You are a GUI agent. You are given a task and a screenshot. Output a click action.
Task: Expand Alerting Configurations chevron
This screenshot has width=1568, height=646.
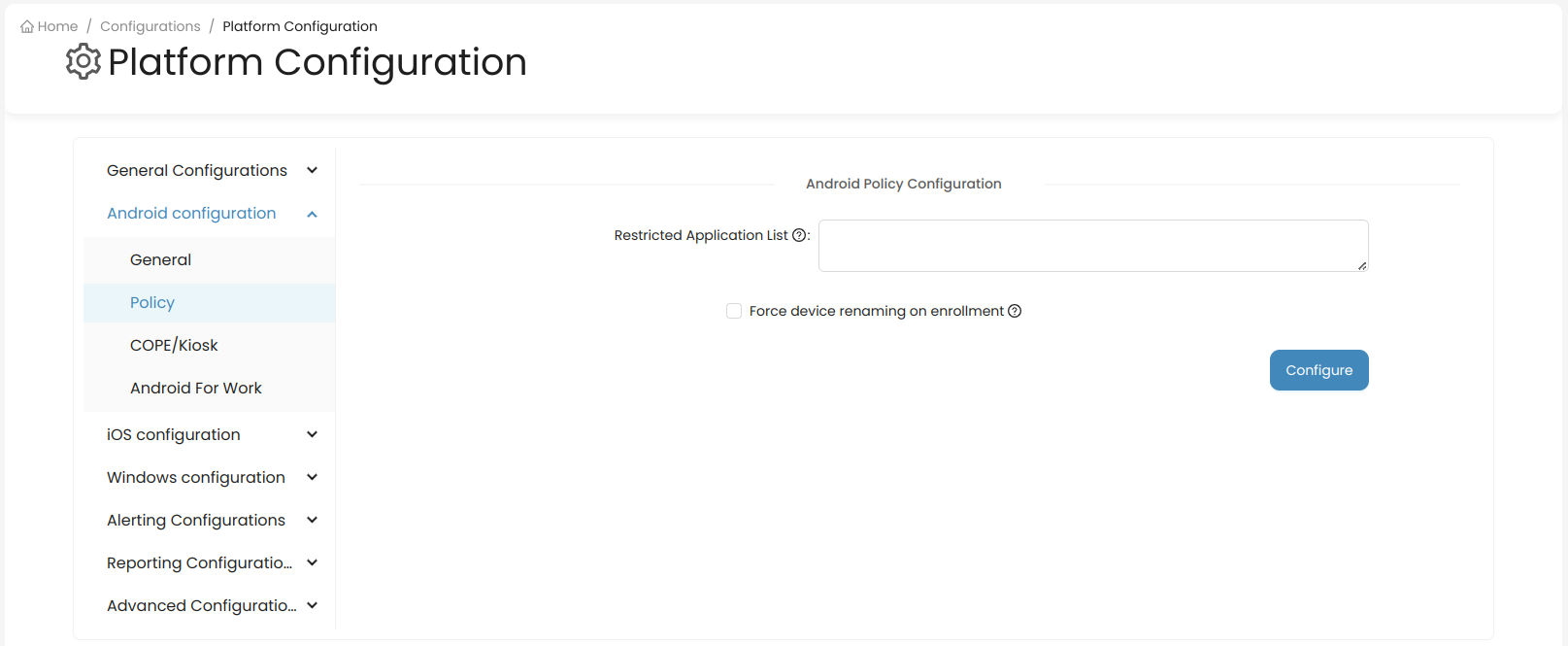[x=313, y=520]
